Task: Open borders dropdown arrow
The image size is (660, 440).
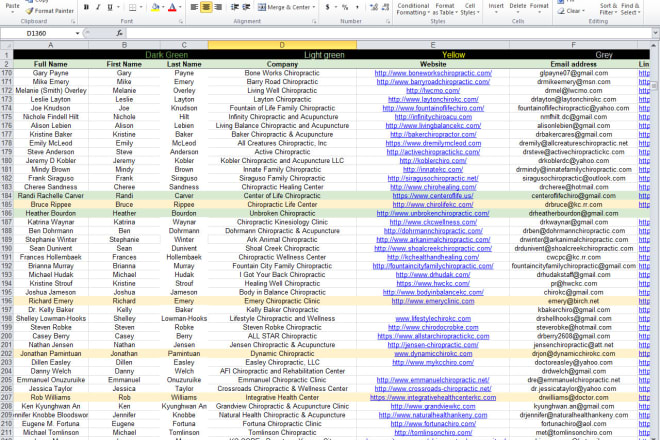Action: 141,7
